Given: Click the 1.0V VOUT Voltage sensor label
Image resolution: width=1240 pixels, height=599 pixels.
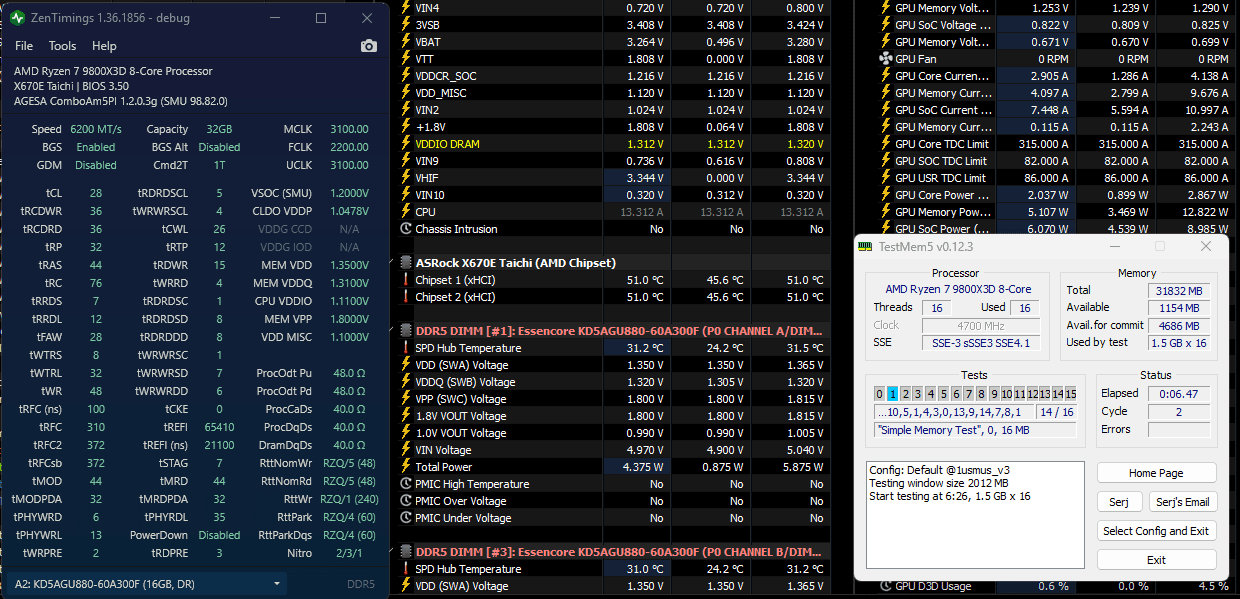Looking at the screenshot, I should pyautogui.click(x=461, y=433).
